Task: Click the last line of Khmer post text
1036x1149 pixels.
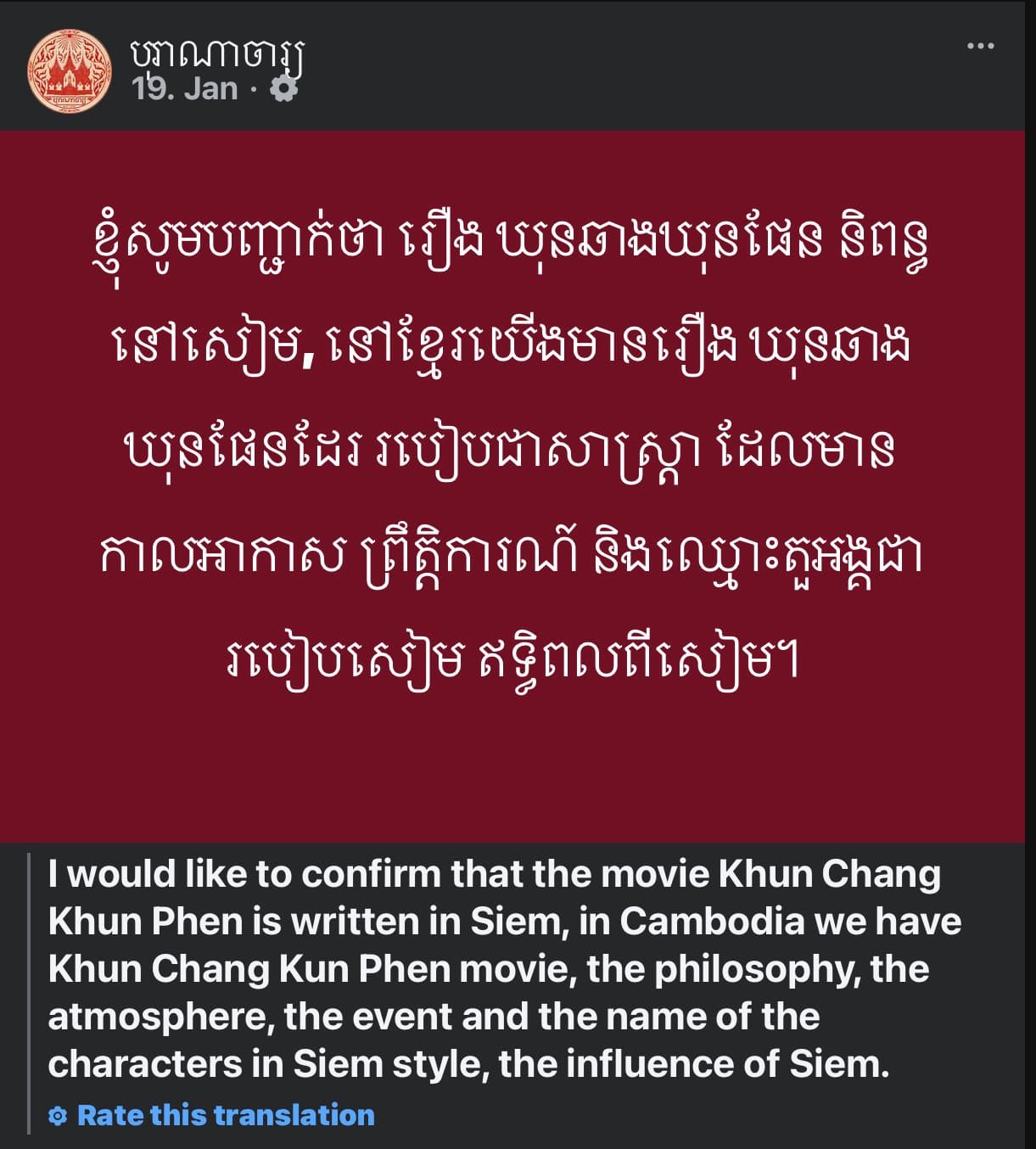Action: pos(512,660)
